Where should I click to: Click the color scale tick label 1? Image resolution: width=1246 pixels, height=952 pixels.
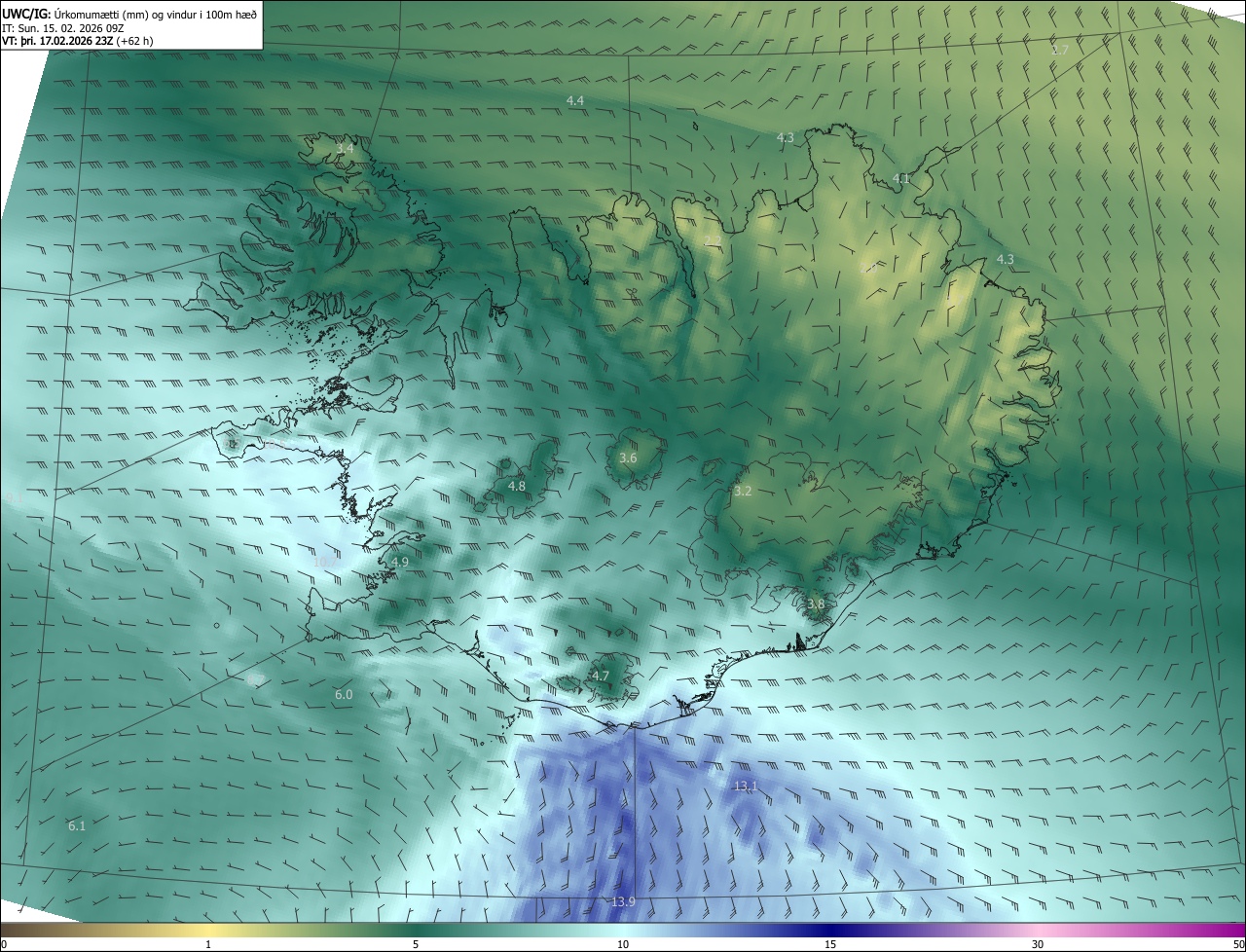(208, 944)
